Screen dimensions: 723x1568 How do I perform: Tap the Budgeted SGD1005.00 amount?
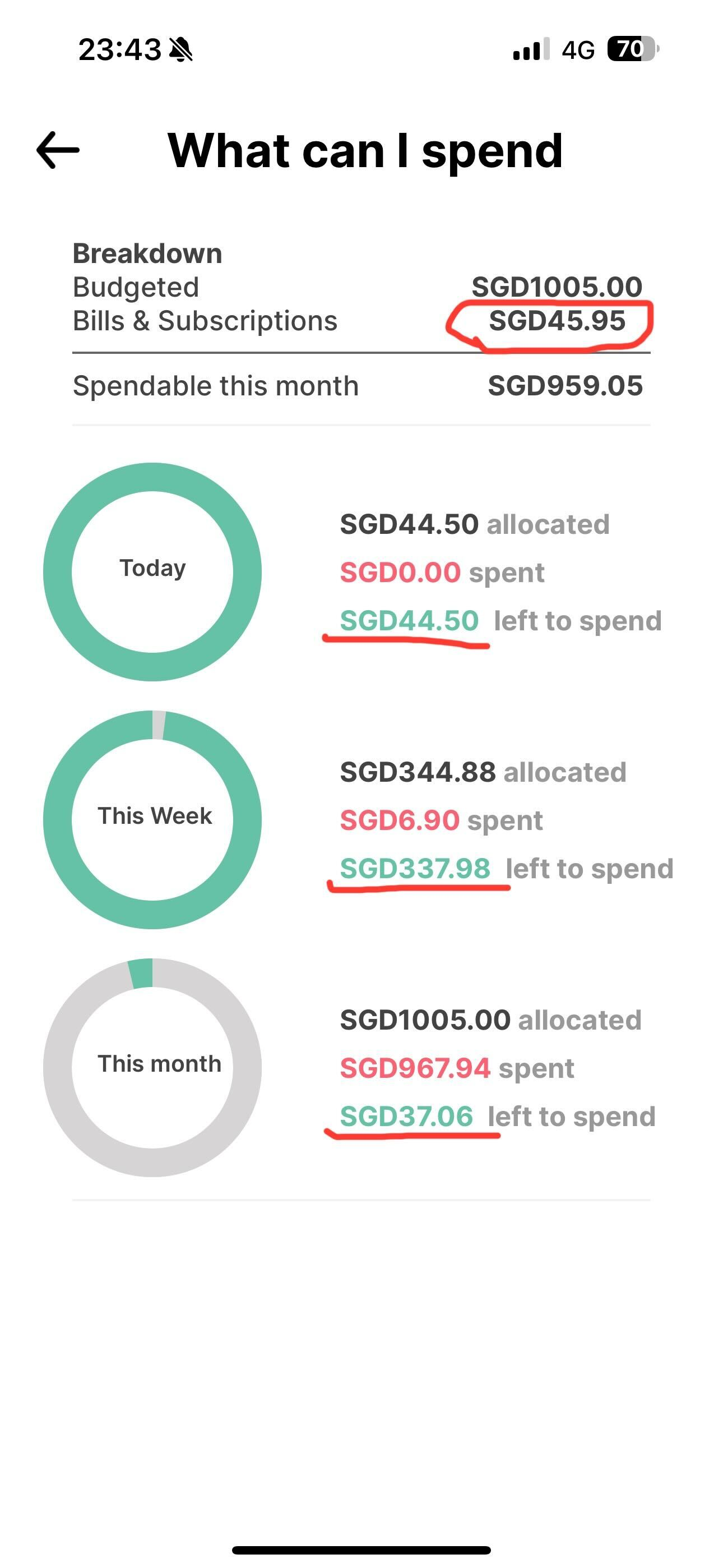point(557,287)
